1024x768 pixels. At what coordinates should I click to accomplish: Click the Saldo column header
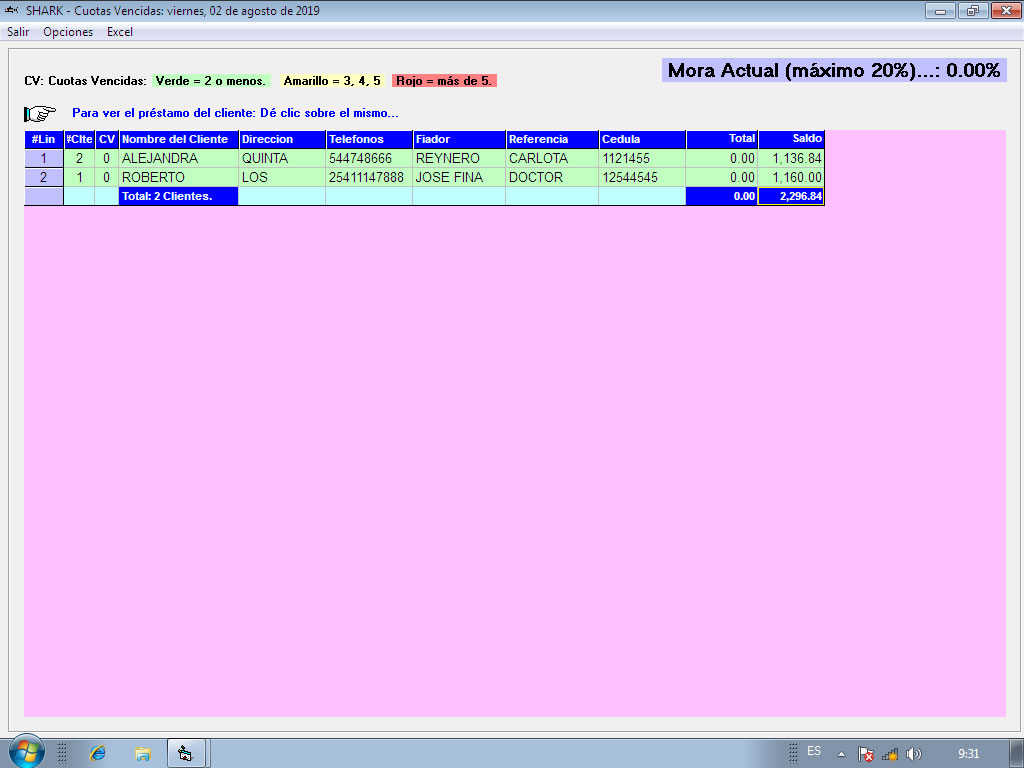click(791, 139)
